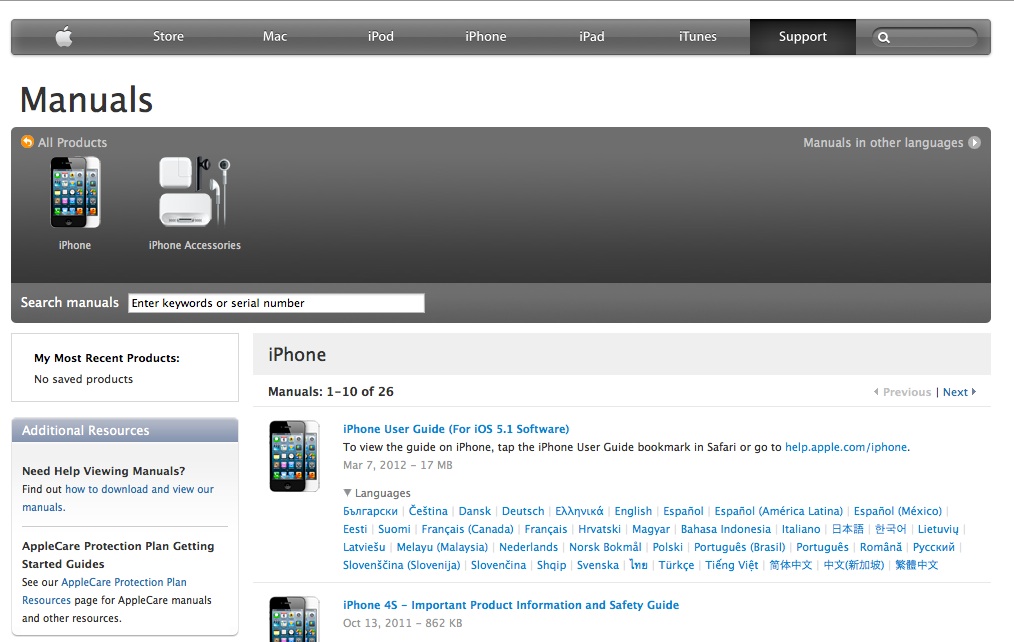Open Manuals in other languages

tap(883, 143)
